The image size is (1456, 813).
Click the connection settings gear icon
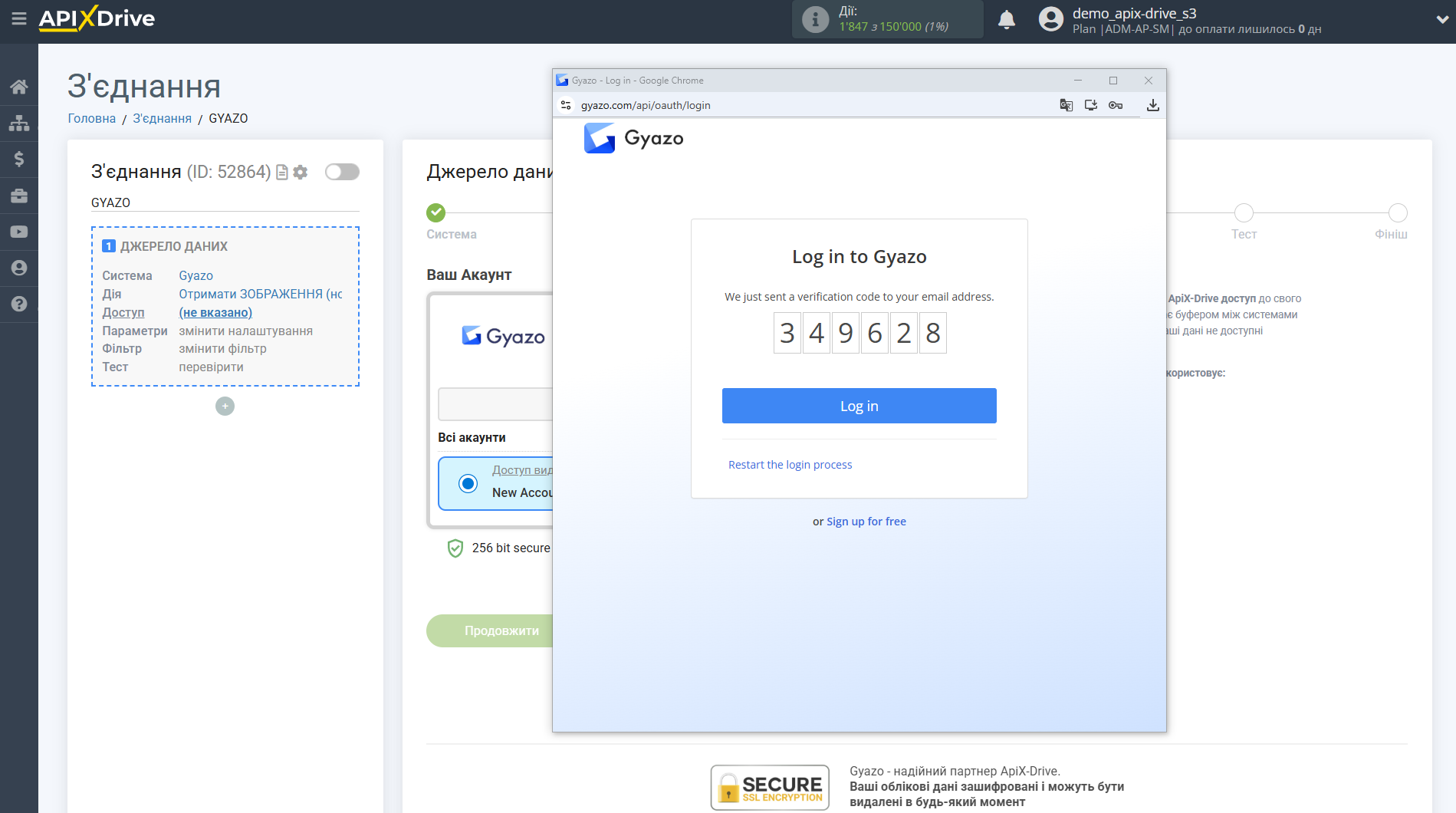301,172
